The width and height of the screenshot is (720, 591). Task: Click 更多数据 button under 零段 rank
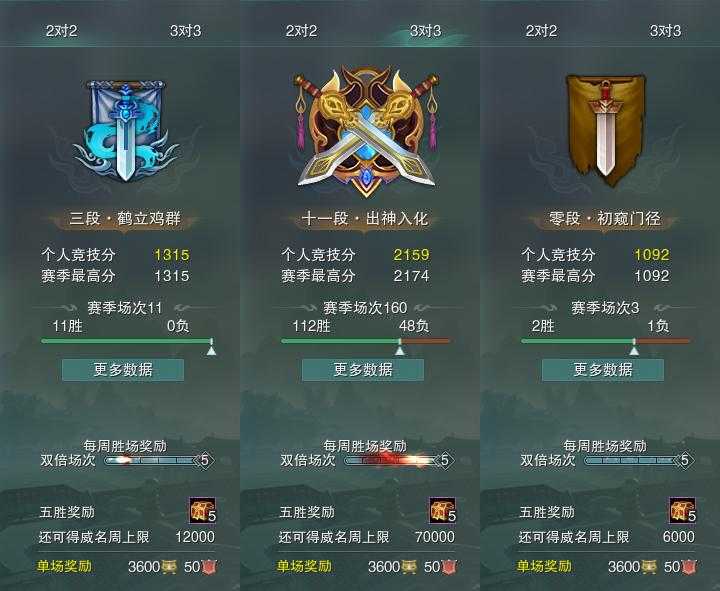[603, 370]
